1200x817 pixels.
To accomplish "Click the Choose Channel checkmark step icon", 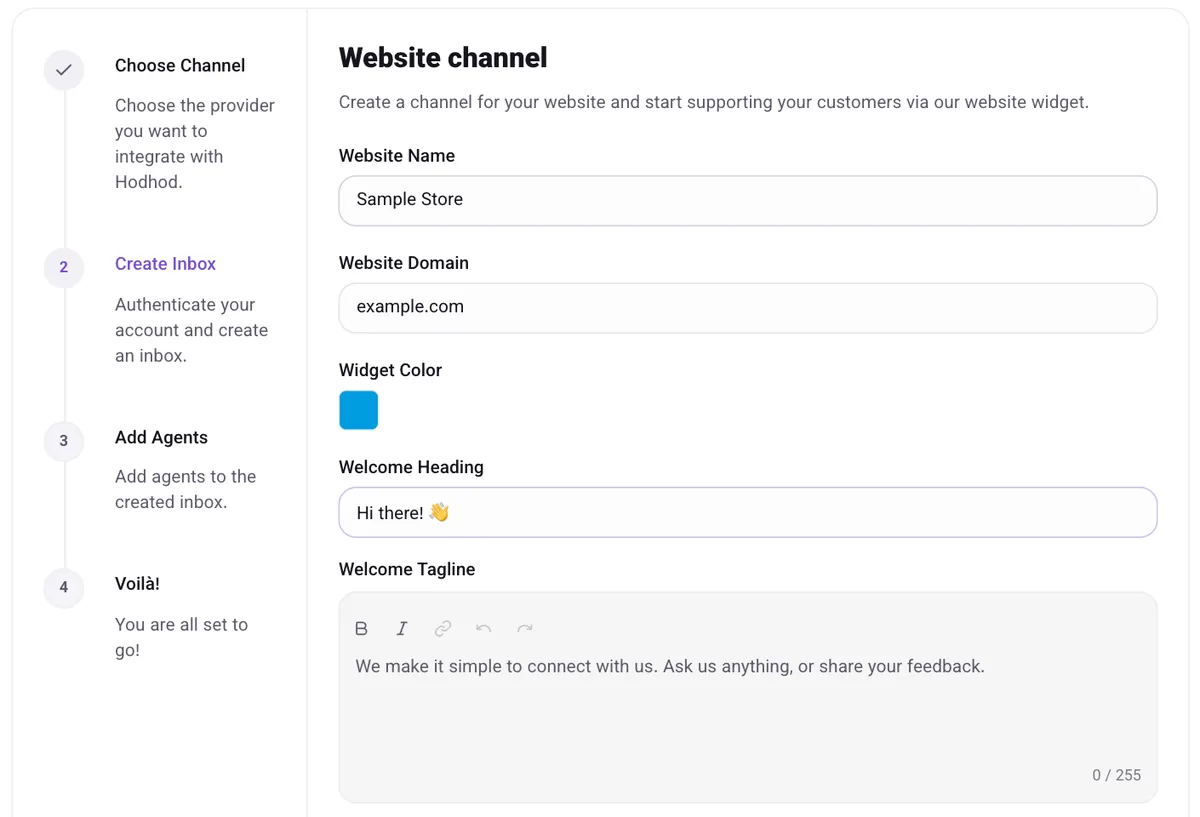I will 64,70.
